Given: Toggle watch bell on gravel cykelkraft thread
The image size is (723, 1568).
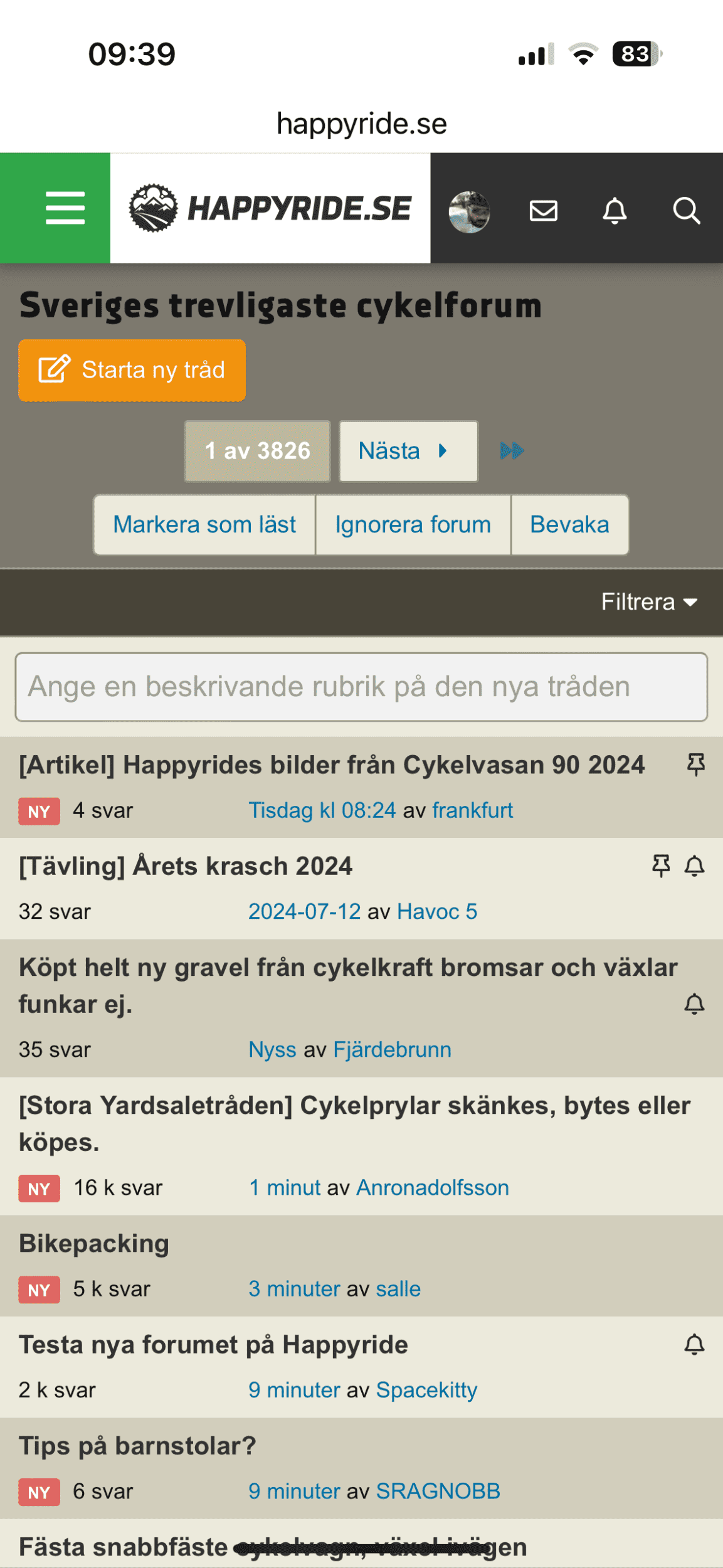Looking at the screenshot, I should [x=694, y=1004].
